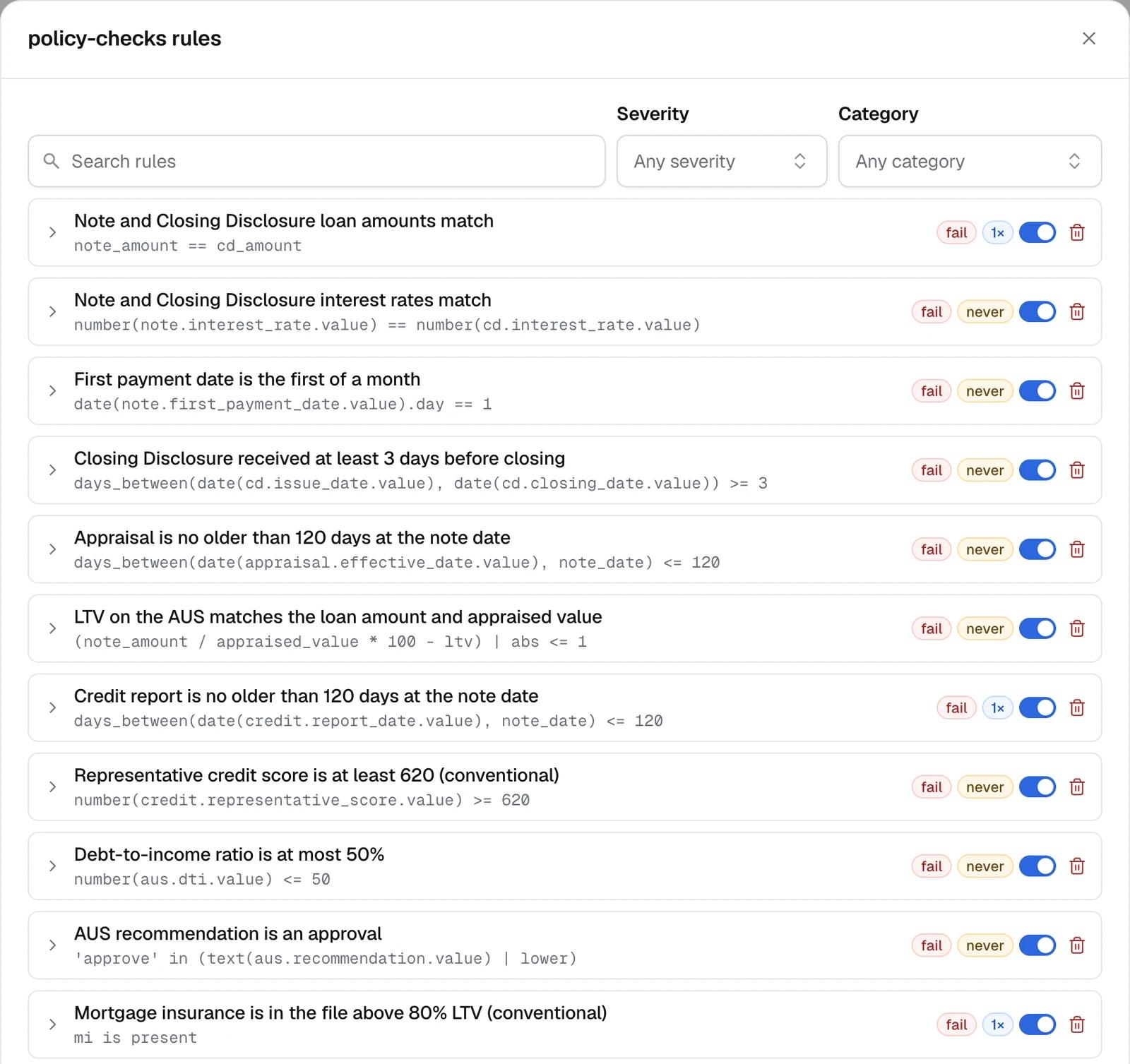
Task: Delete the Debt-to-income ratio rule
Action: [1077, 866]
